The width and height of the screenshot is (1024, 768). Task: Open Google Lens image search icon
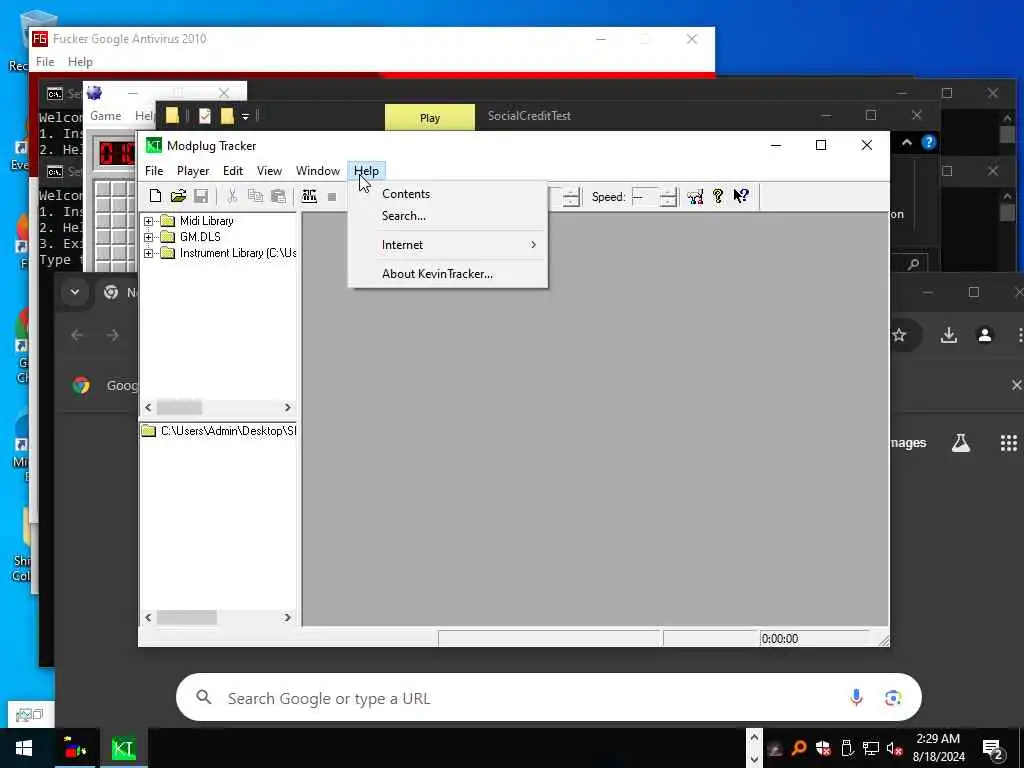click(x=893, y=697)
